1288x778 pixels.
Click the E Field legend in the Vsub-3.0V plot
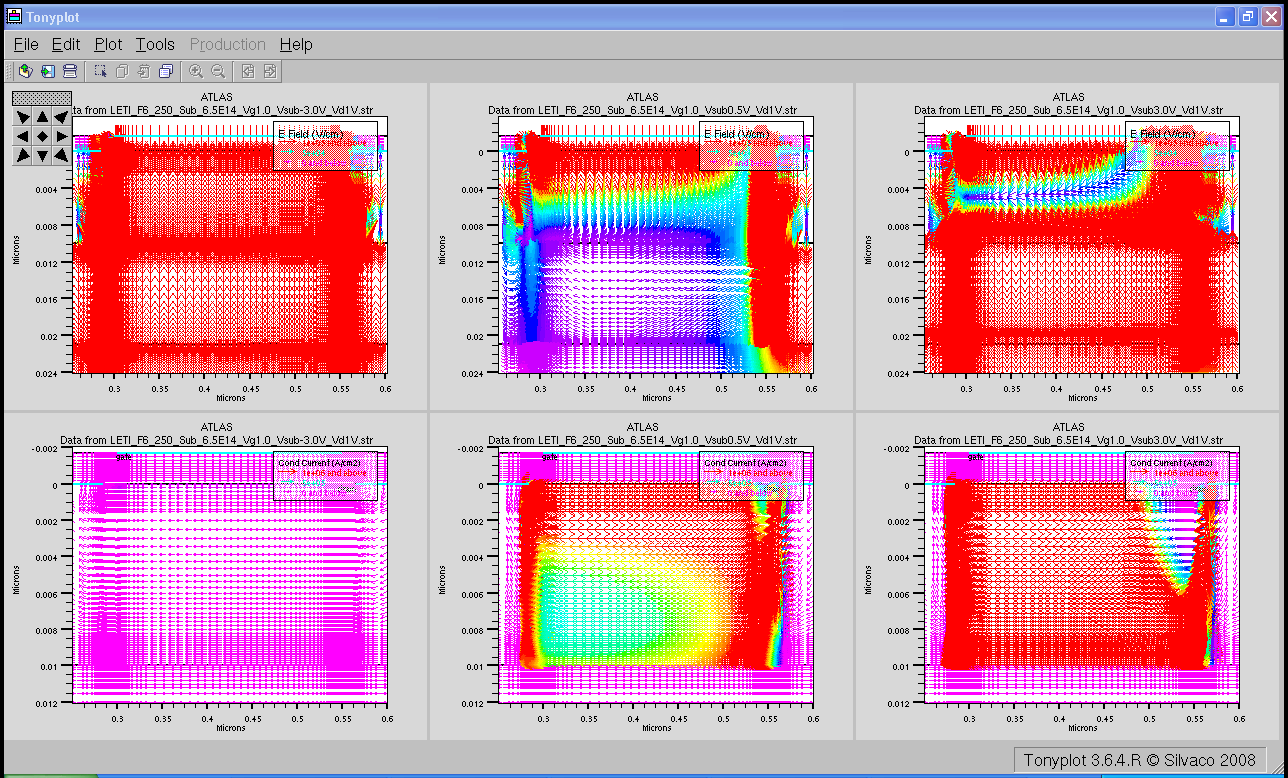coord(326,145)
